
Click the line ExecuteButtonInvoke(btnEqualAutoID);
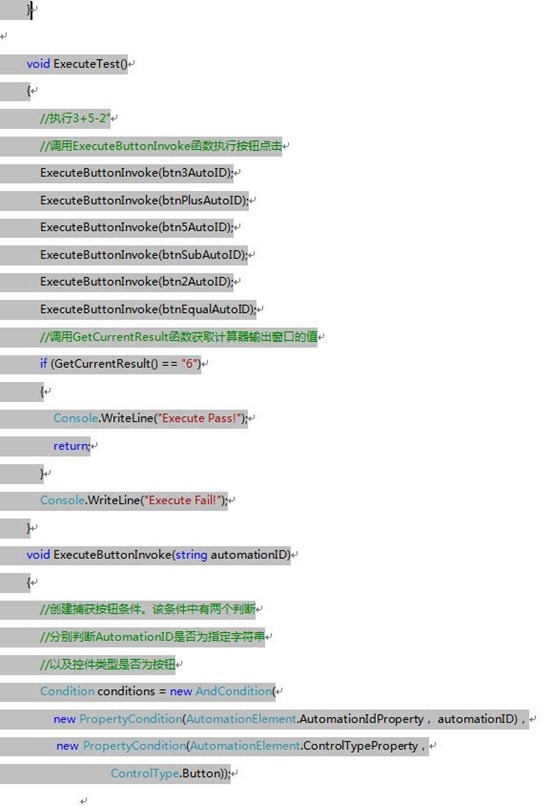[x=148, y=309]
